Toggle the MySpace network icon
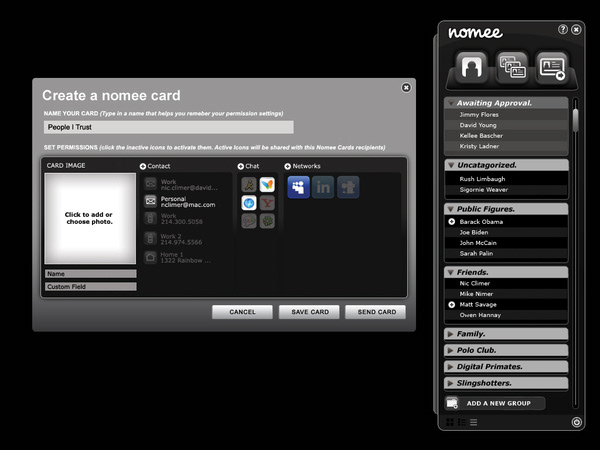 coord(298,187)
